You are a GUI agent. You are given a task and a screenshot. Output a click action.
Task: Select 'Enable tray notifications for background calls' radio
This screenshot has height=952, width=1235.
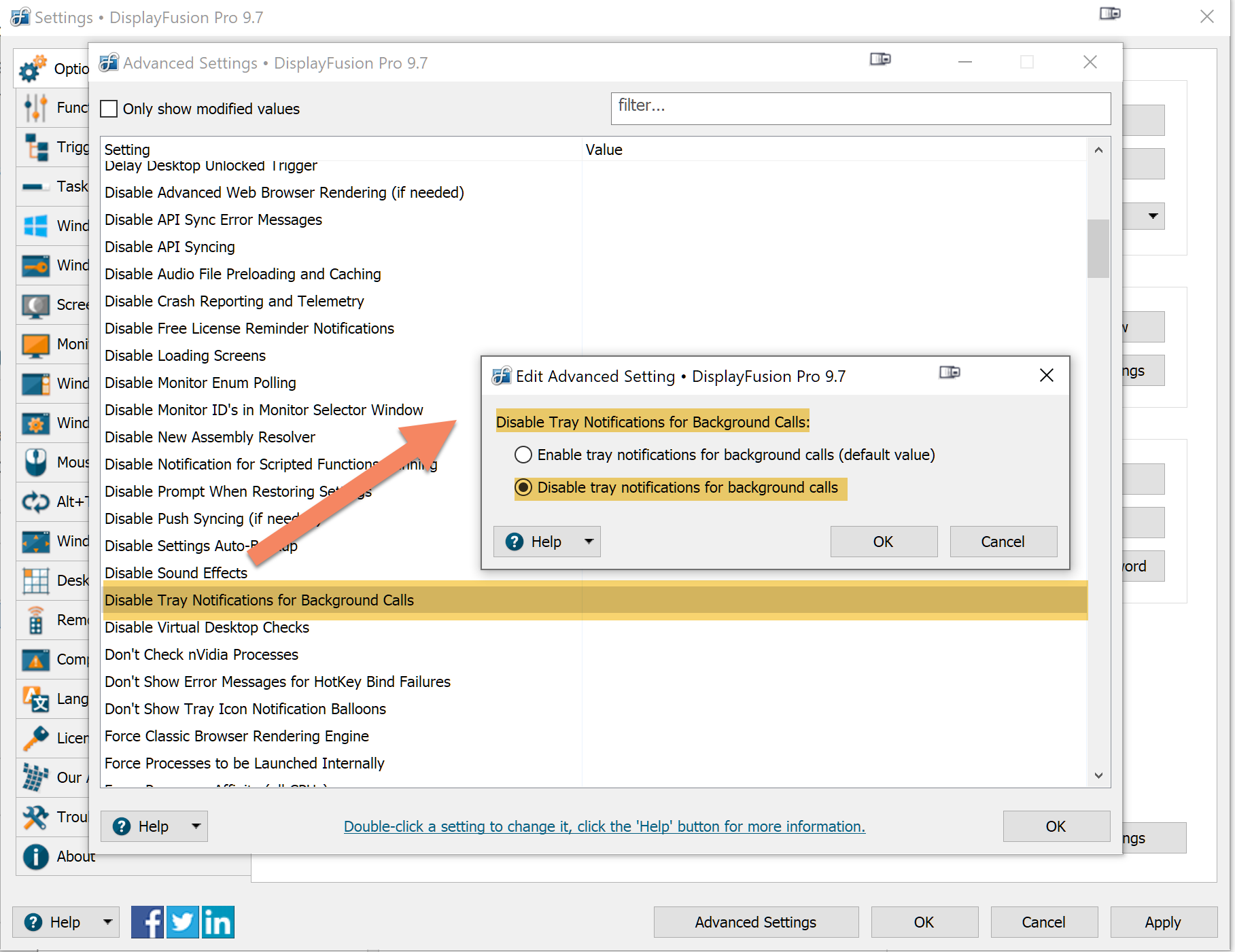pyautogui.click(x=523, y=455)
